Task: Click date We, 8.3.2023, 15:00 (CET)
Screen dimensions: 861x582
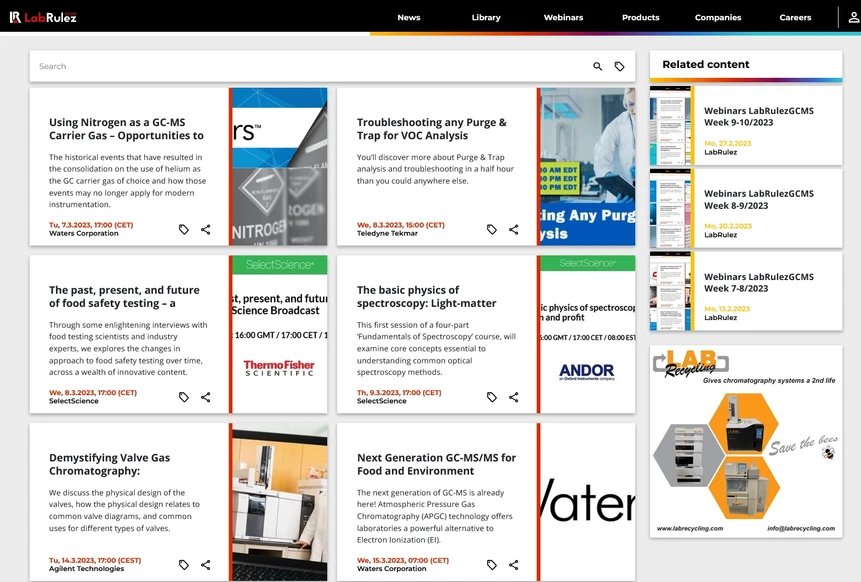Action: (x=401, y=225)
